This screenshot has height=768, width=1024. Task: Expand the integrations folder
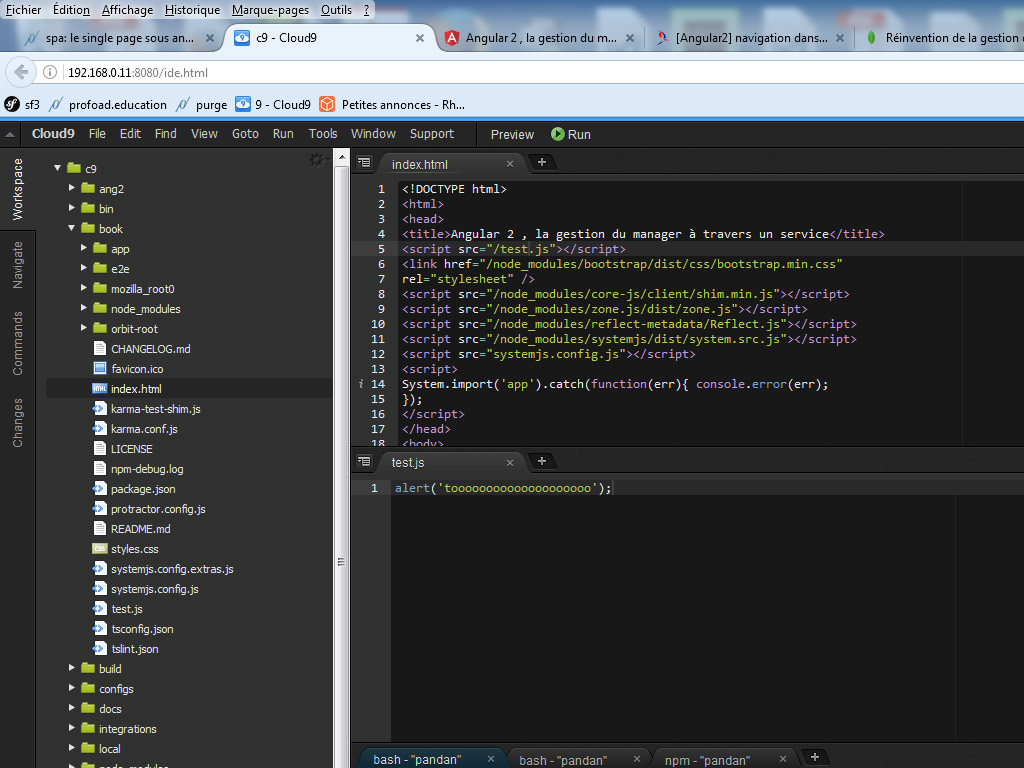click(x=72, y=728)
